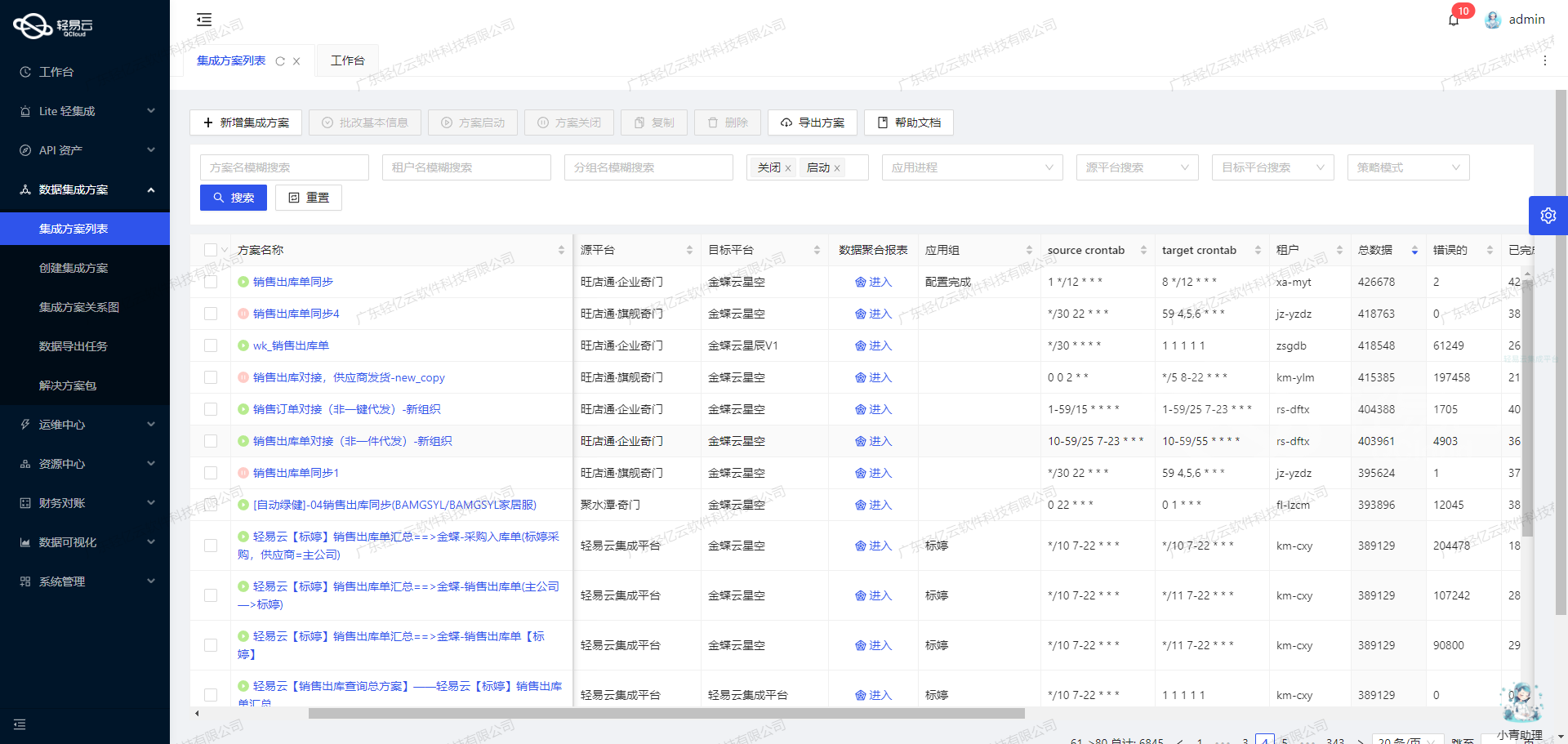Focus the 方案名模糊搜索 field
The width and height of the screenshot is (1568, 744).
284,167
